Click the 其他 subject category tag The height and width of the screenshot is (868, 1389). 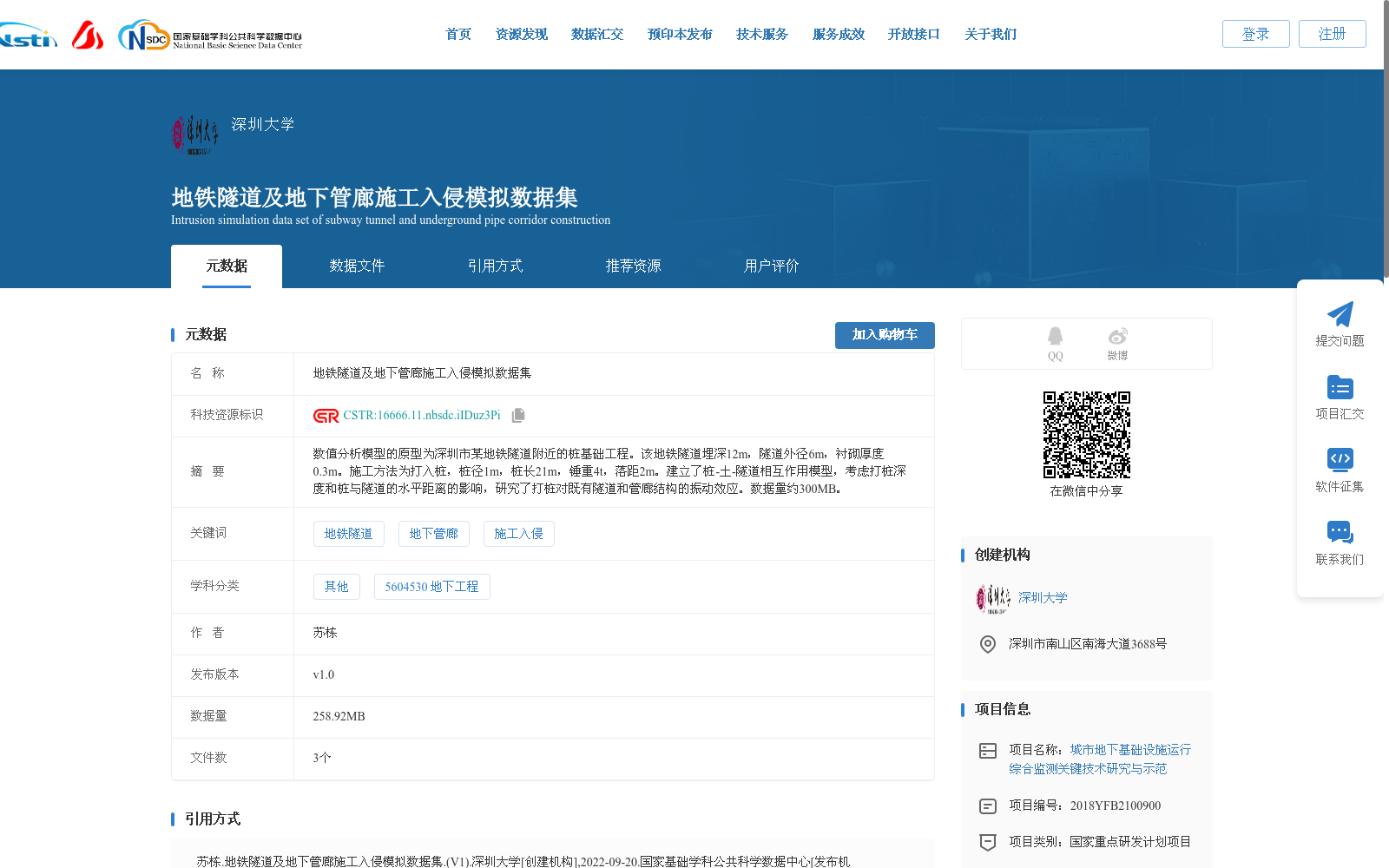(336, 587)
